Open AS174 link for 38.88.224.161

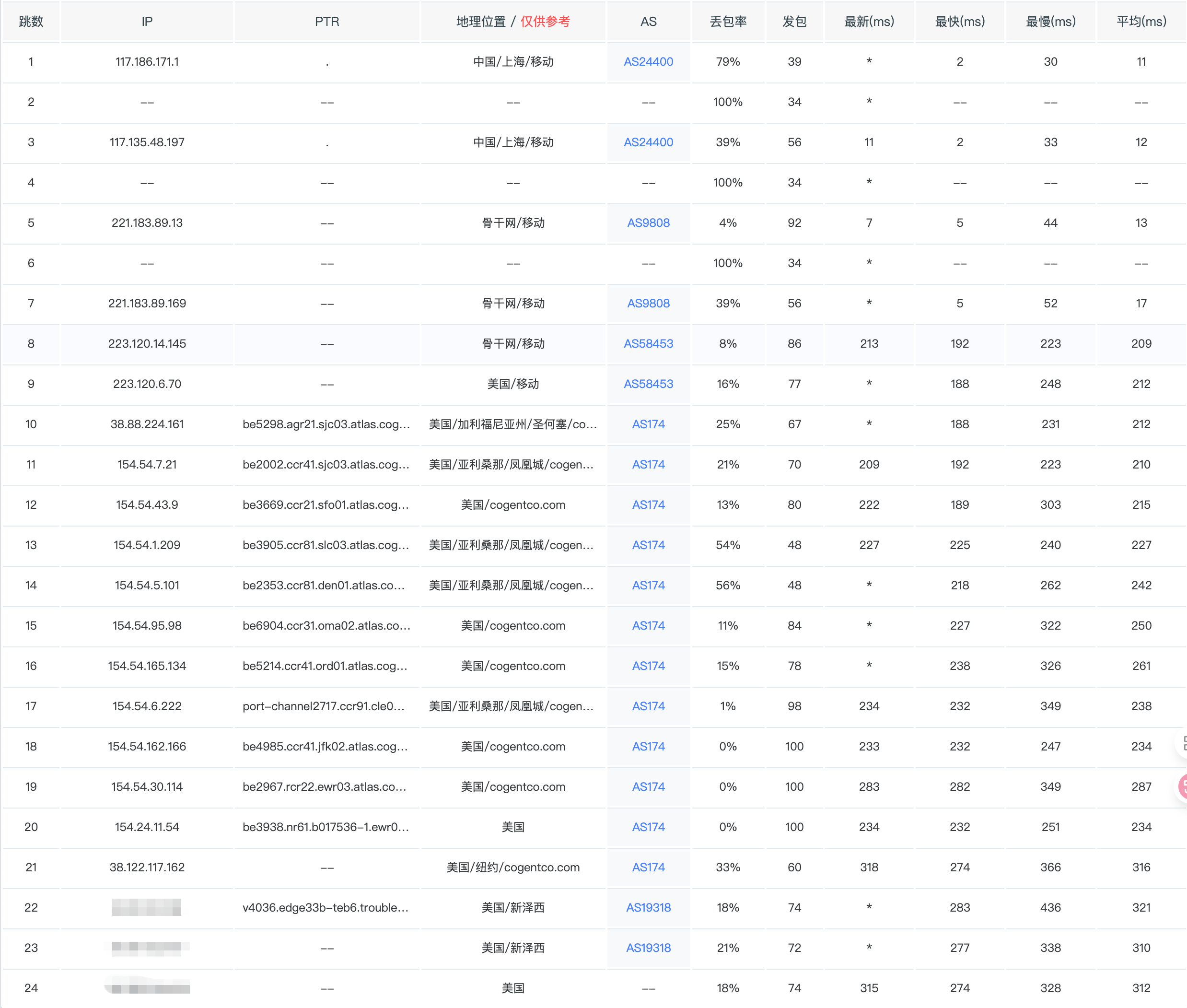click(648, 424)
